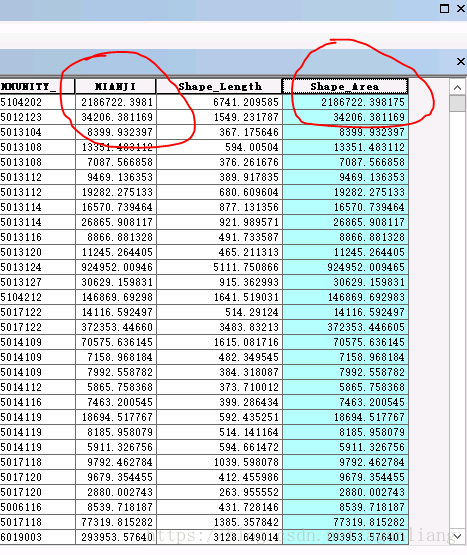The height and width of the screenshot is (555, 467).
Task: Click the code 5012123 in first column
Action: pyautogui.click(x=37, y=117)
